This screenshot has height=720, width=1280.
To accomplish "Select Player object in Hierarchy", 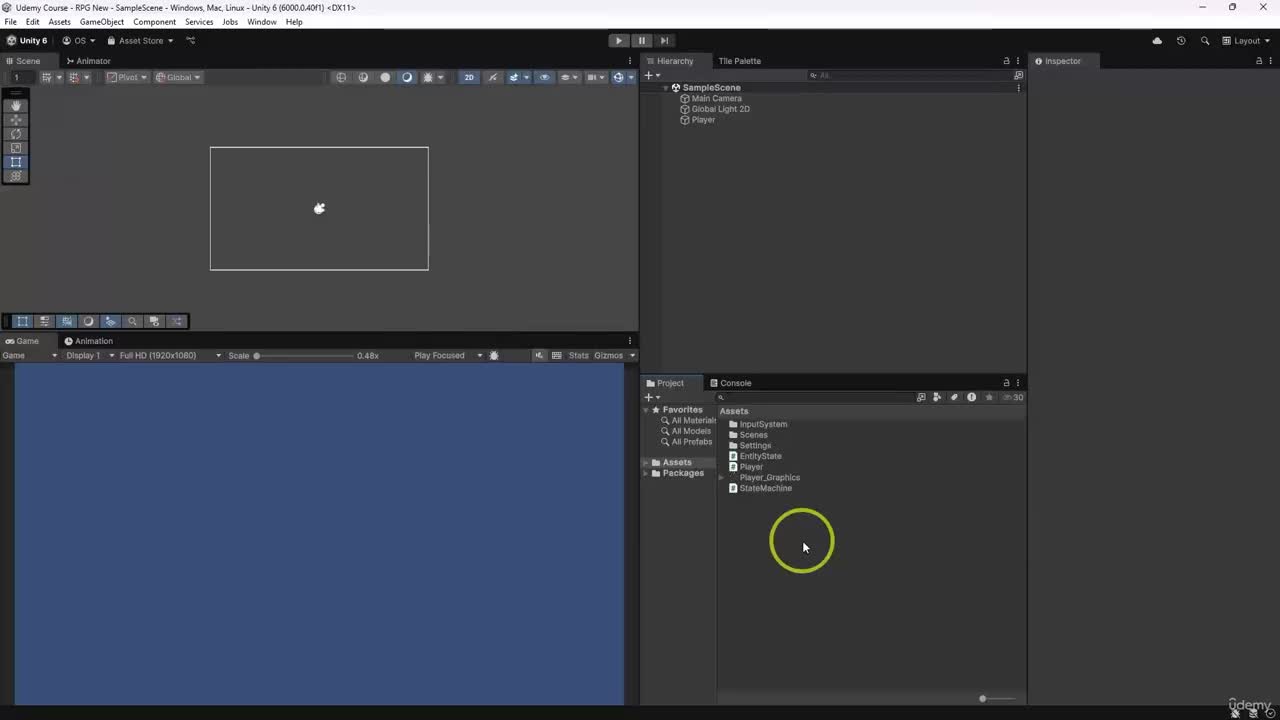I will [703, 120].
